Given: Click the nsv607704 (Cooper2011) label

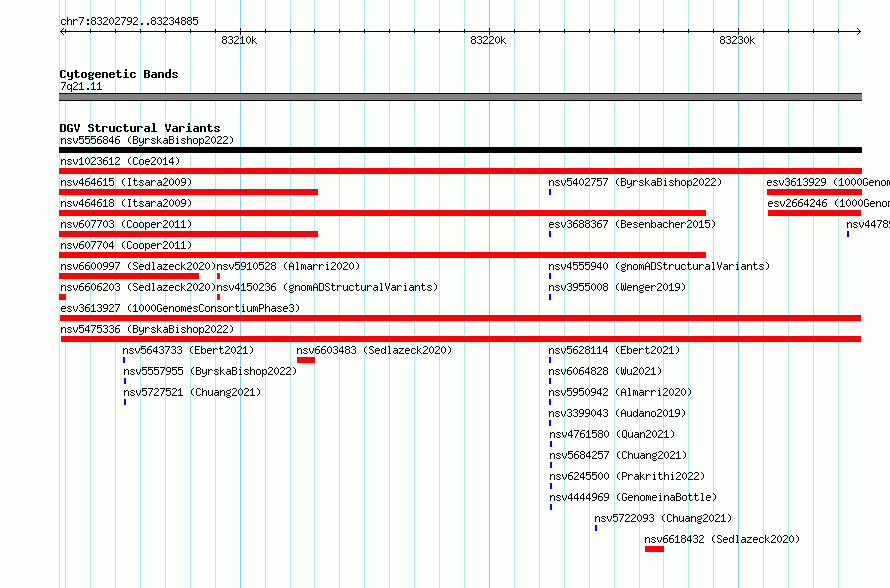Looking at the screenshot, I should (126, 245).
